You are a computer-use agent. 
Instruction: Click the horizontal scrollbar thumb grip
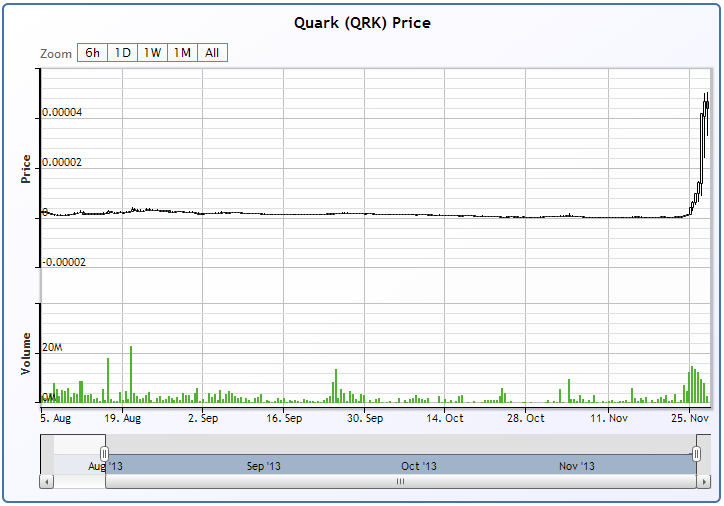pyautogui.click(x=400, y=482)
